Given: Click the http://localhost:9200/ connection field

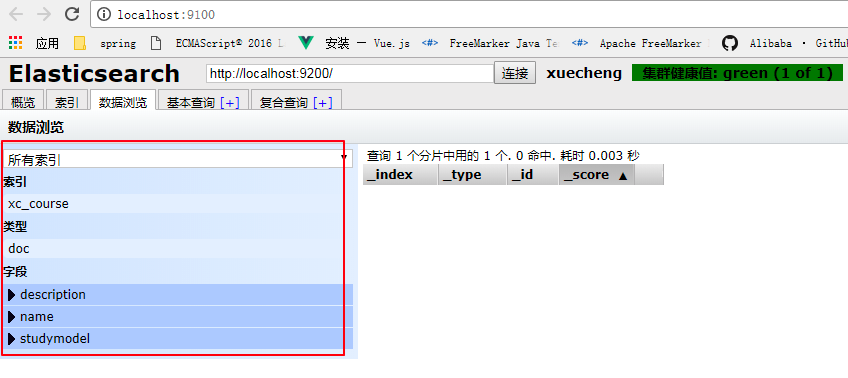Looking at the screenshot, I should [349, 73].
